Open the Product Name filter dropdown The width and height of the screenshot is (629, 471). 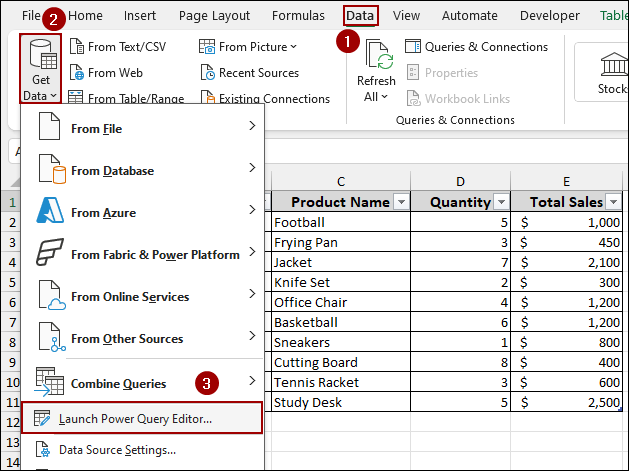tap(402, 202)
